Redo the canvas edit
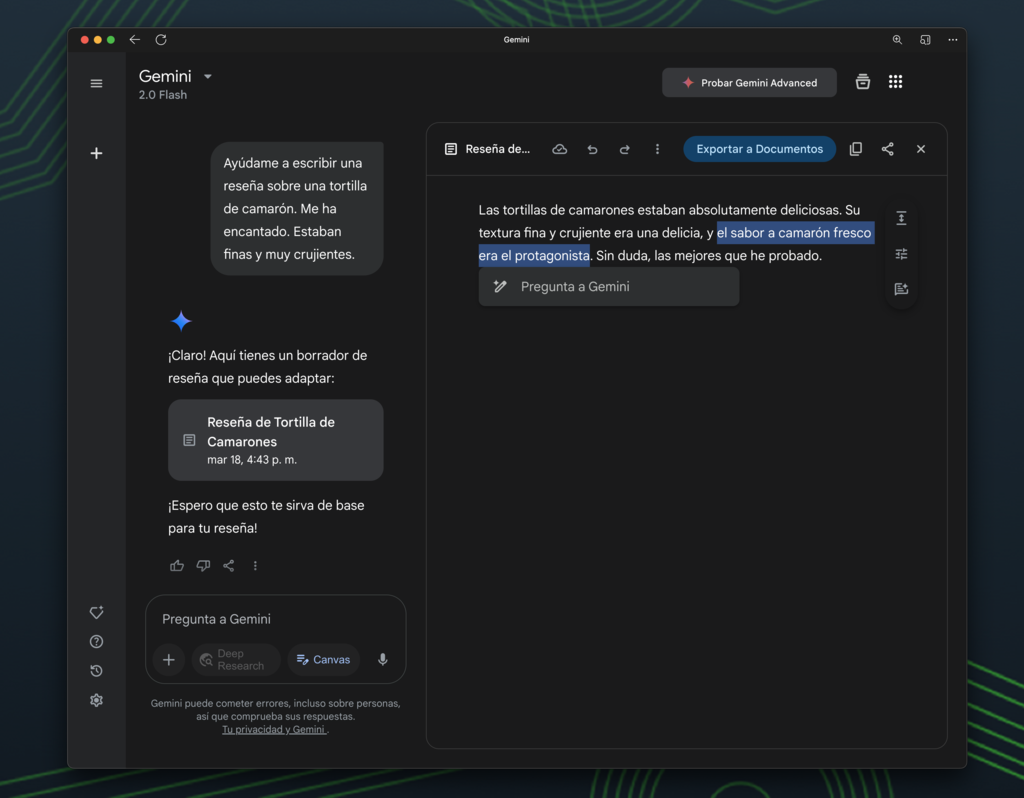This screenshot has height=798, width=1024. (x=624, y=150)
